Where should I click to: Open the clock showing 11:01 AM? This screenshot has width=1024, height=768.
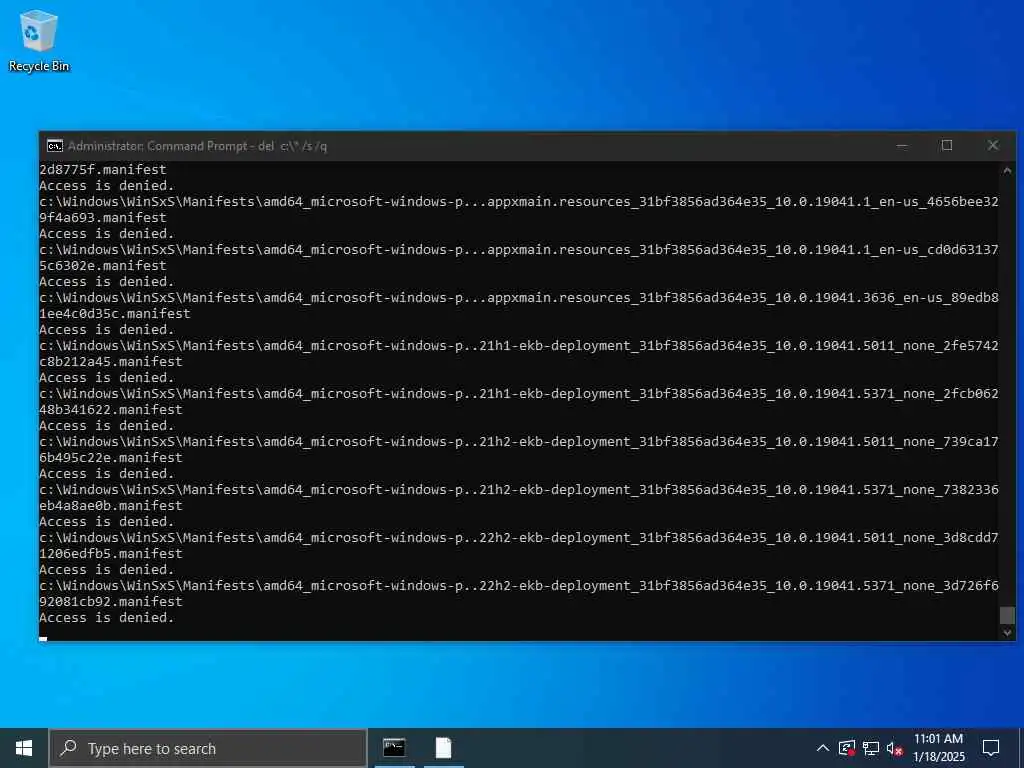click(938, 748)
